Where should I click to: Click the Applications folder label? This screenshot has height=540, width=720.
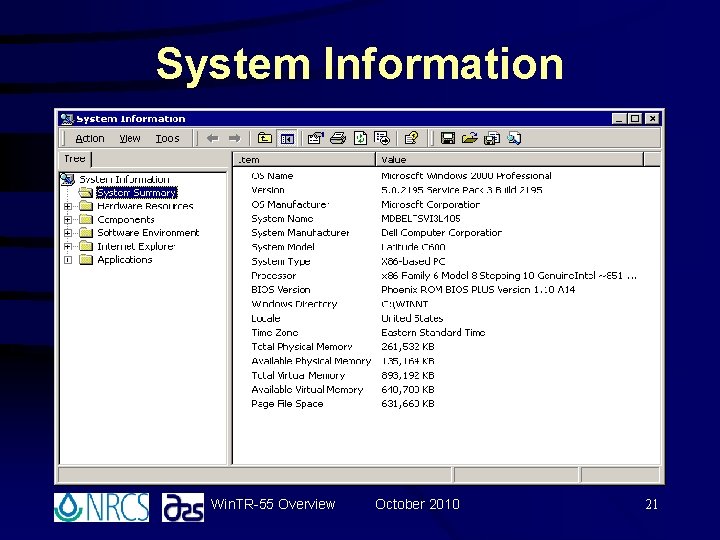125,259
